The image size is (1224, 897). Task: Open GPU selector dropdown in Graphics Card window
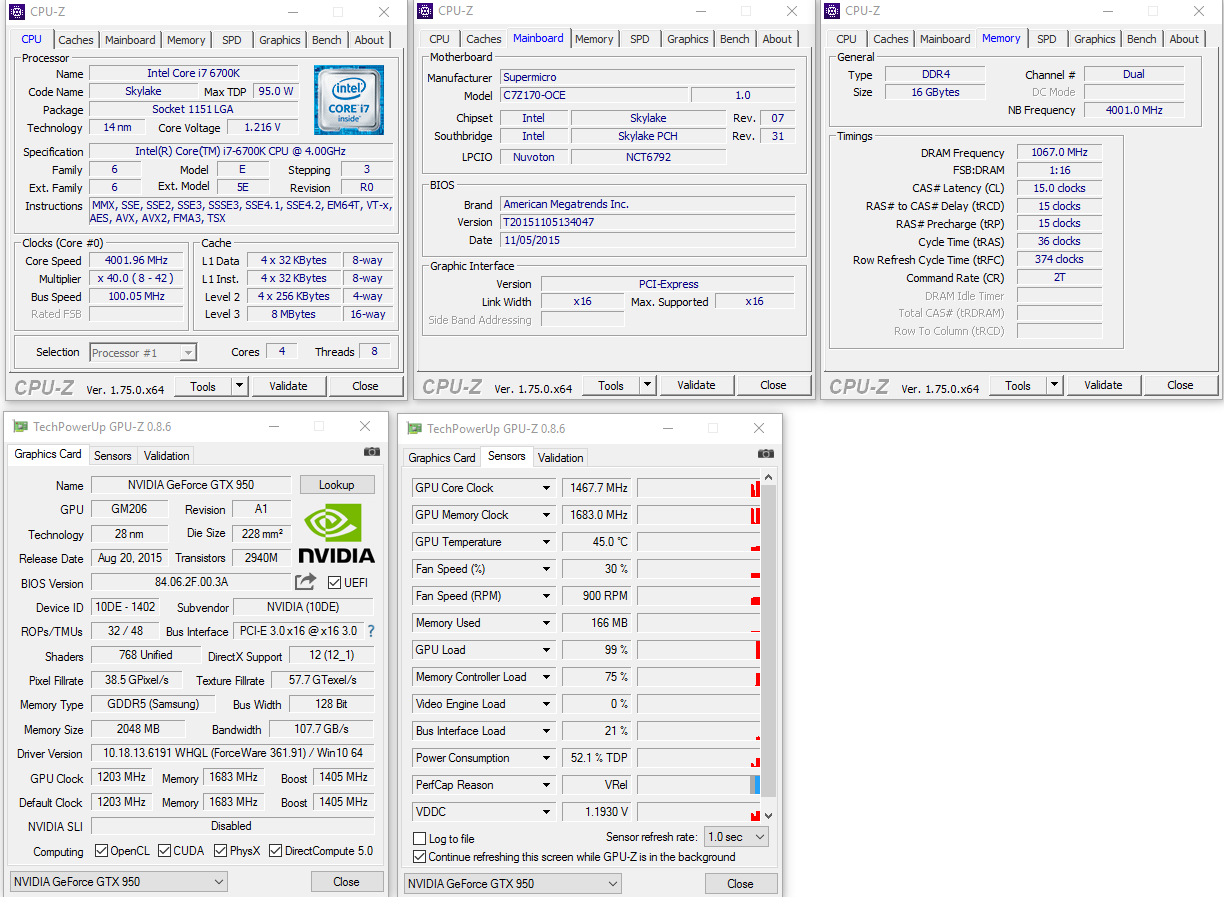pyautogui.click(x=118, y=882)
